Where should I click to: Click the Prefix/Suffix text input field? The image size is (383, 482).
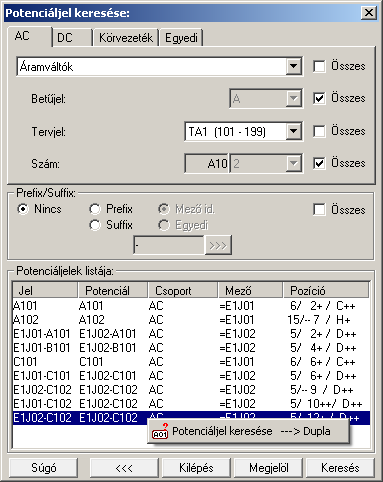tap(169, 245)
